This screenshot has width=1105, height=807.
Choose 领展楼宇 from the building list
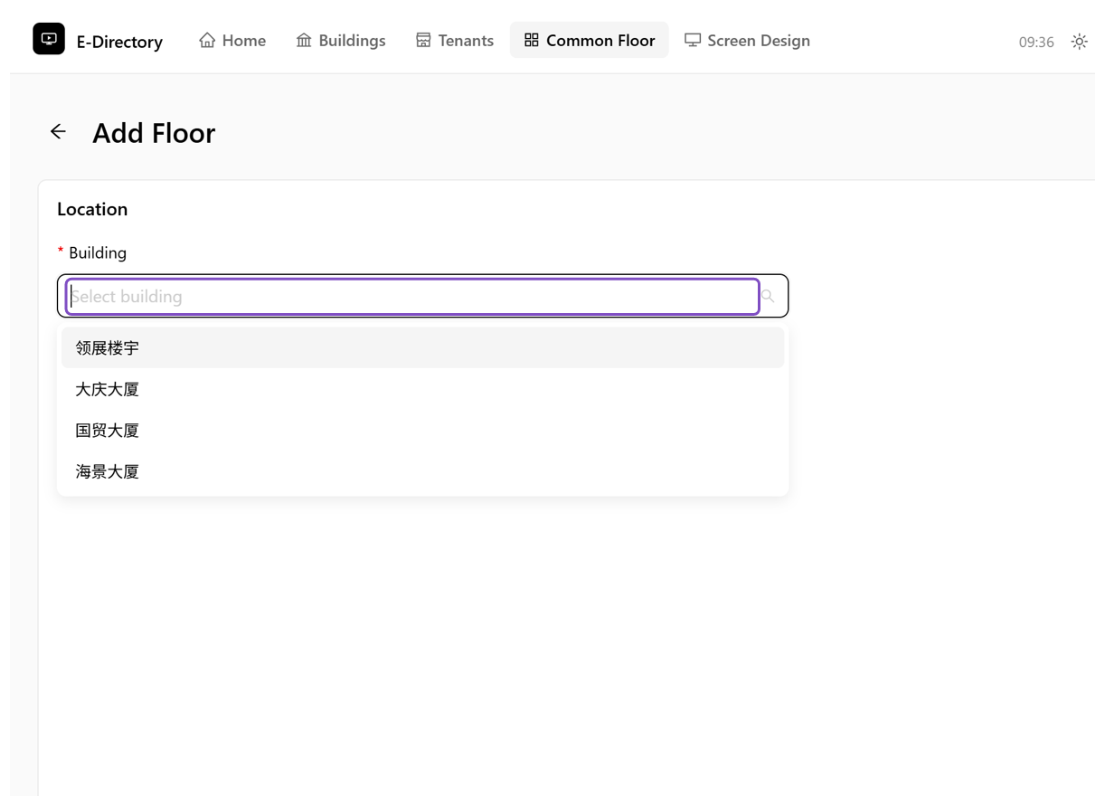pos(423,347)
